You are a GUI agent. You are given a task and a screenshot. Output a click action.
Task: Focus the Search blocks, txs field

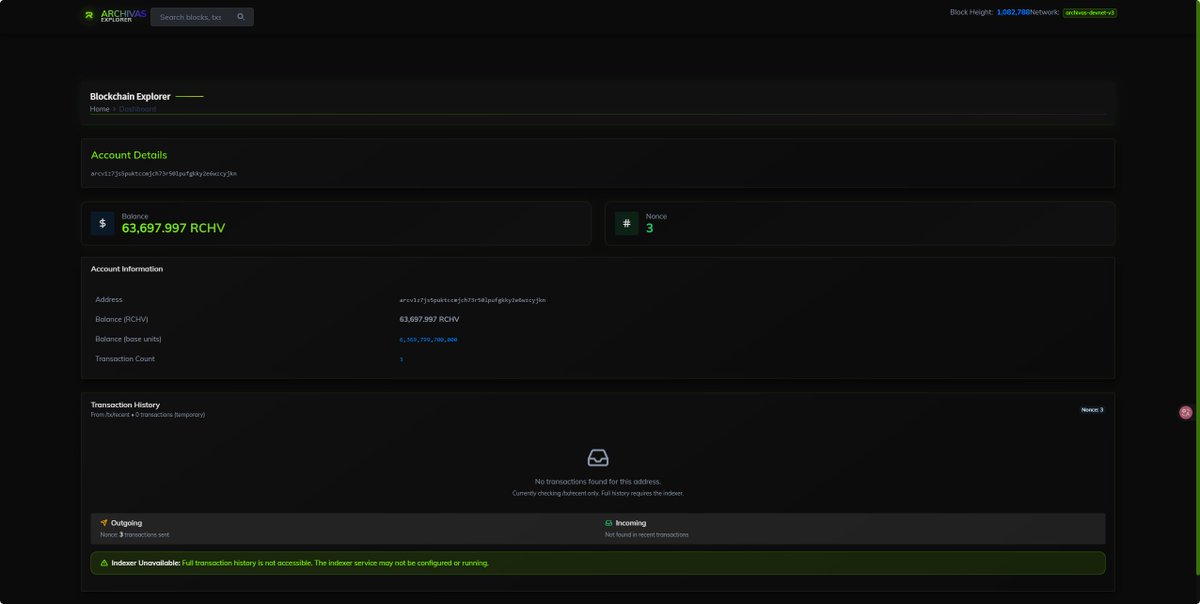[202, 17]
